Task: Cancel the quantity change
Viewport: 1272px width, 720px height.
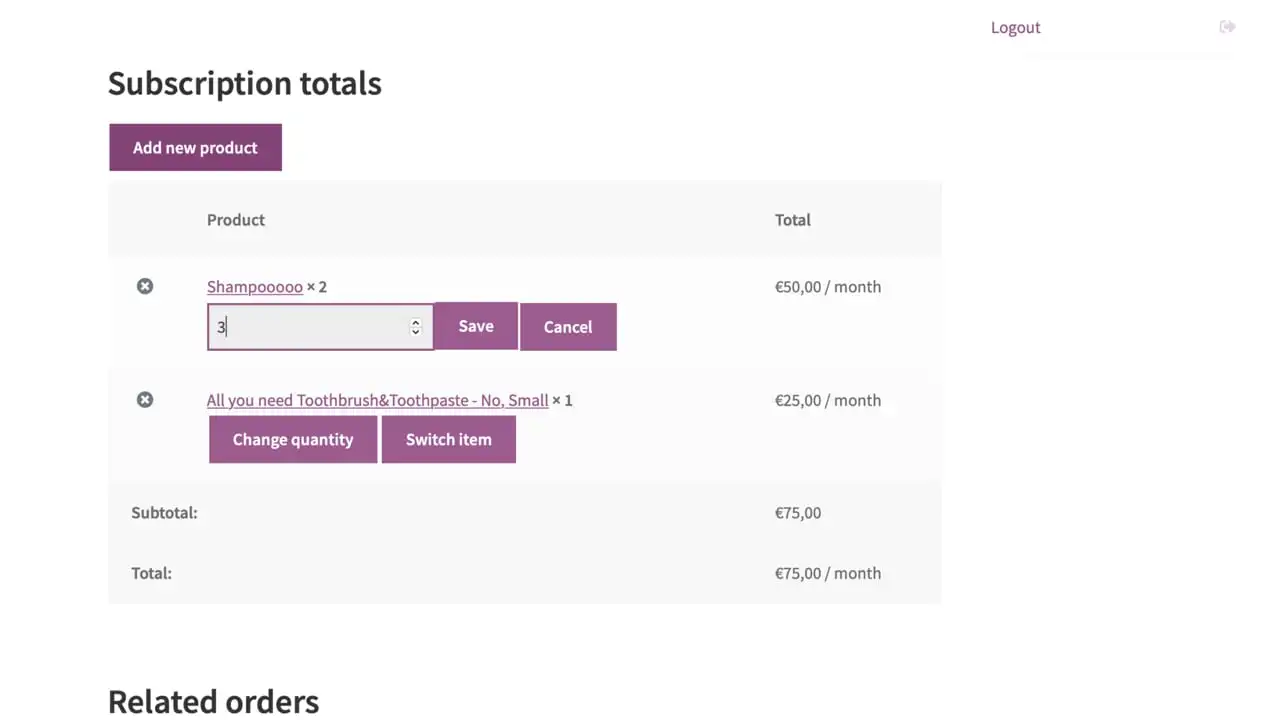Action: 568,327
